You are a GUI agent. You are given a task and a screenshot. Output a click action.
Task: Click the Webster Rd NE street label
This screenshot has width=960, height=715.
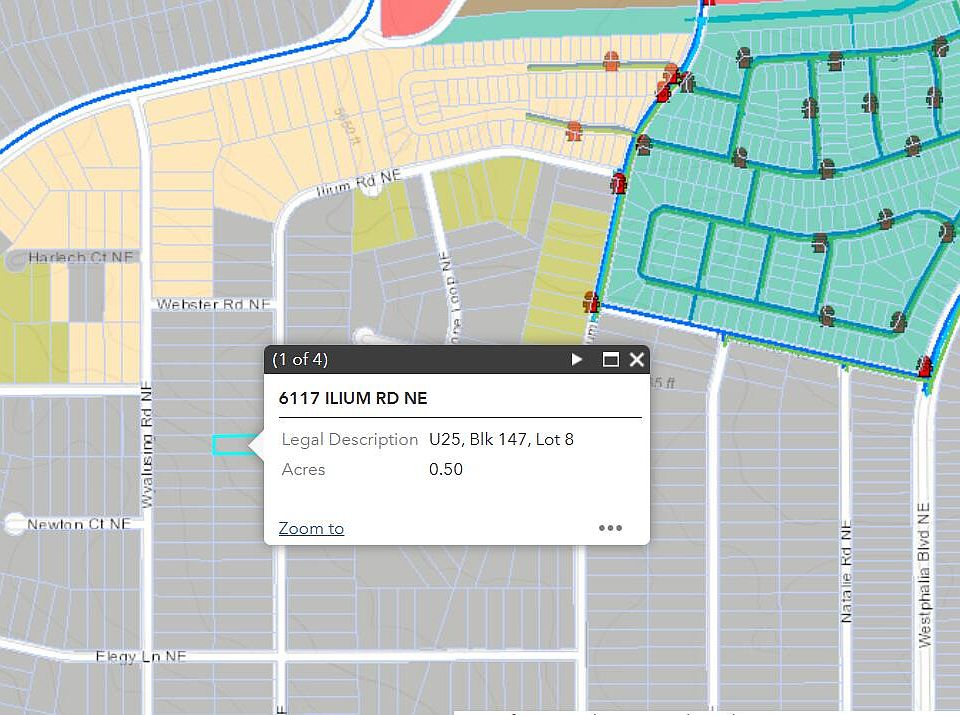(x=213, y=304)
